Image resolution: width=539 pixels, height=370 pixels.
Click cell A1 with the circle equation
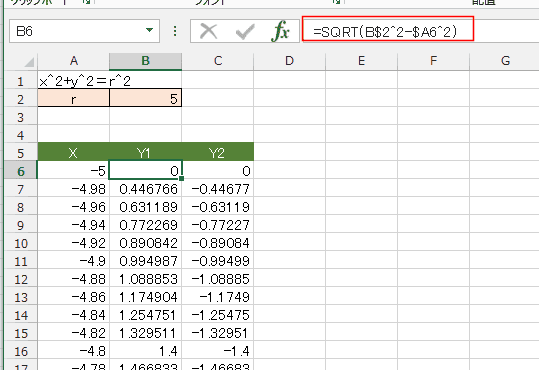point(74,81)
